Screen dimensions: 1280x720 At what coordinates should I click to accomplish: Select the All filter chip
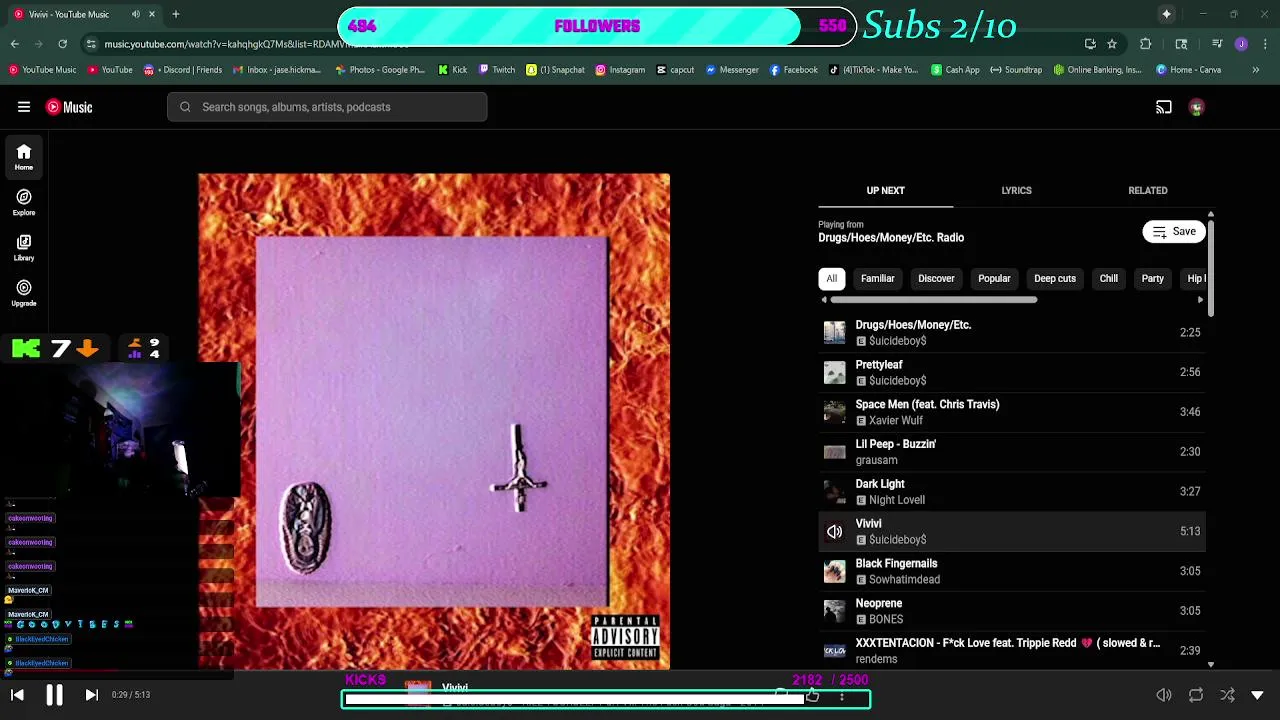click(831, 279)
